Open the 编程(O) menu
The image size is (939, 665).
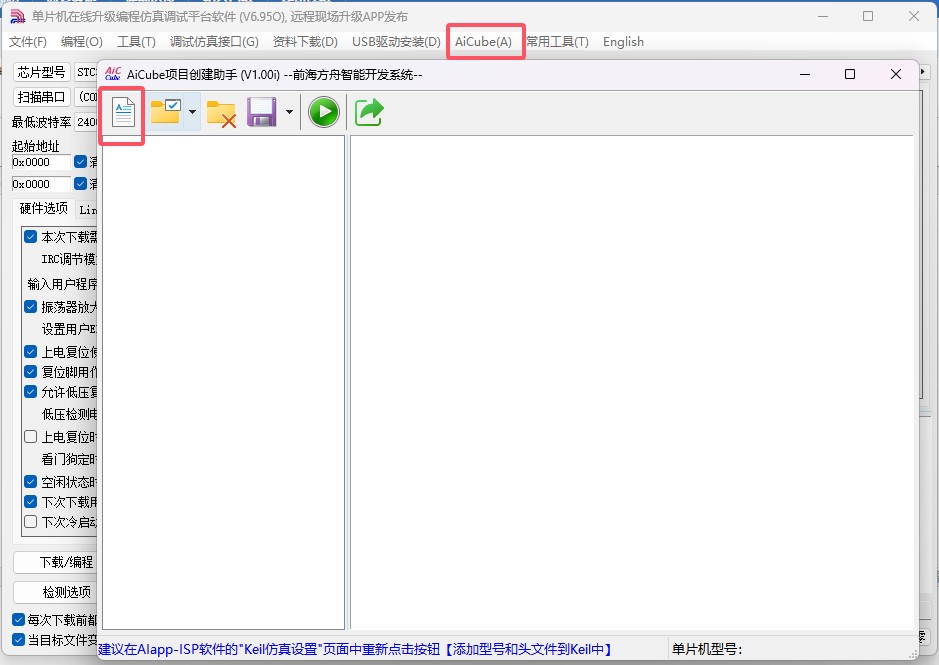(x=81, y=42)
